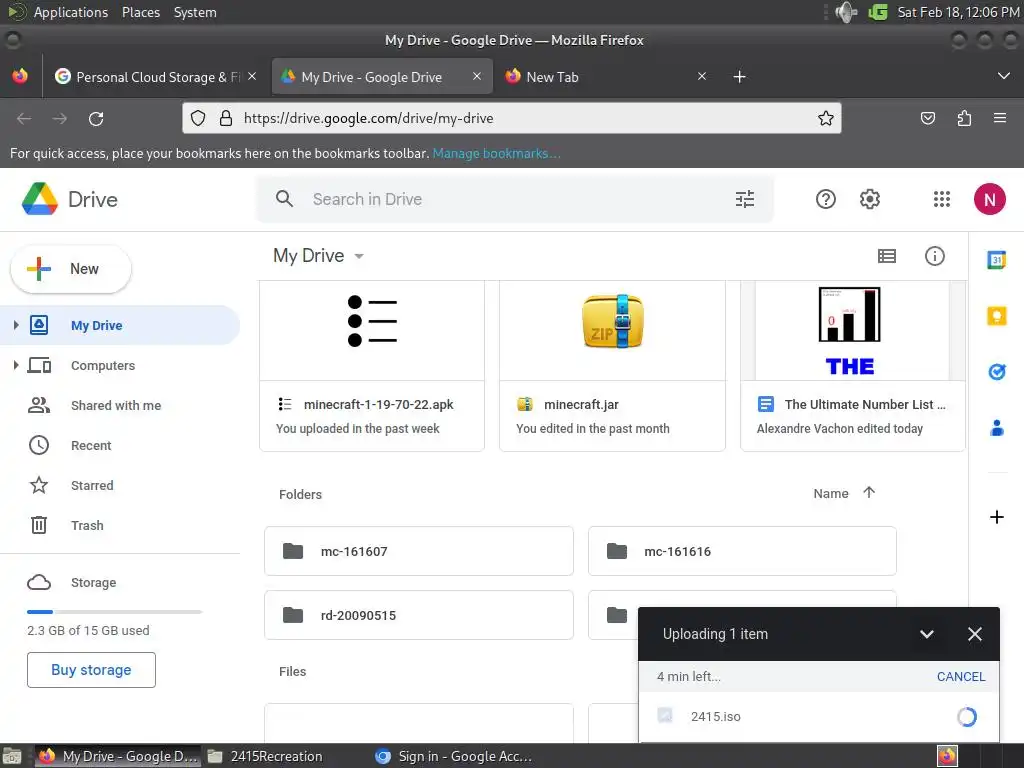Open the Places menu

point(141,12)
